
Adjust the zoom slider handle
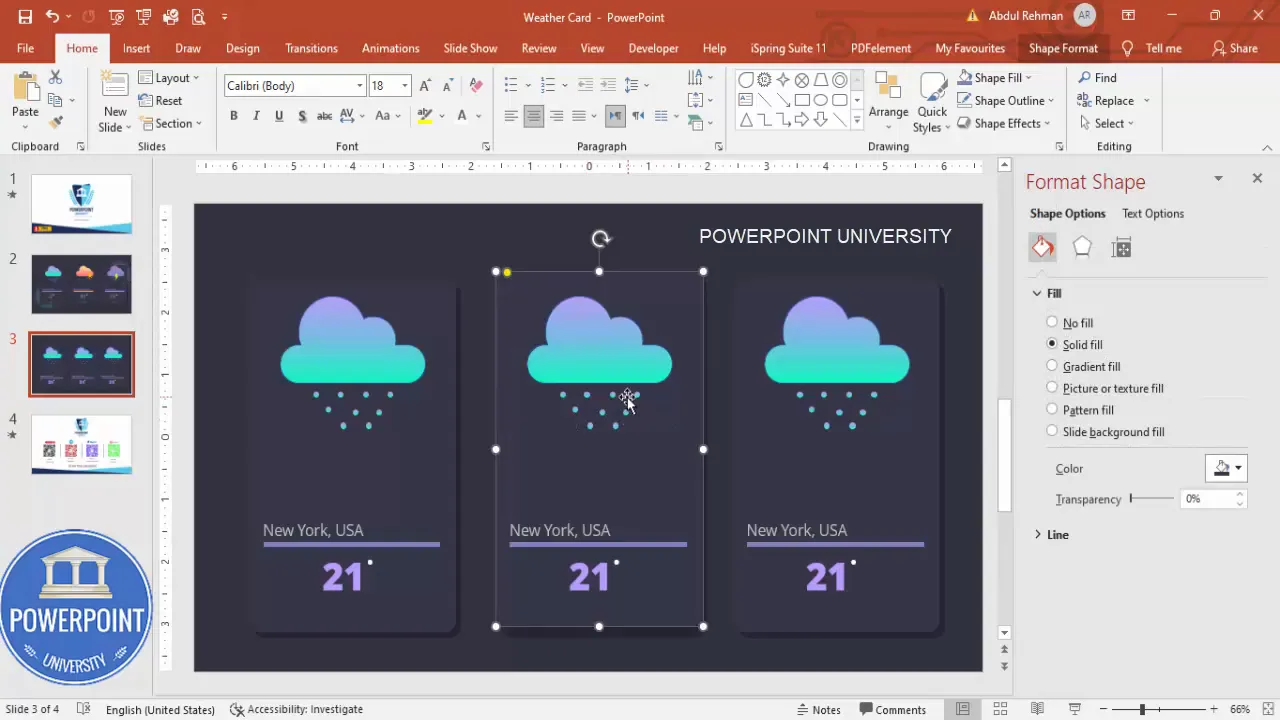click(1142, 709)
